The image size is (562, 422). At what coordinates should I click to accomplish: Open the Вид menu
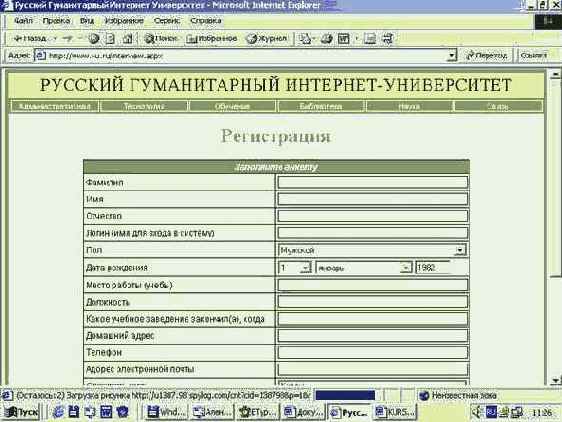pyautogui.click(x=87, y=21)
